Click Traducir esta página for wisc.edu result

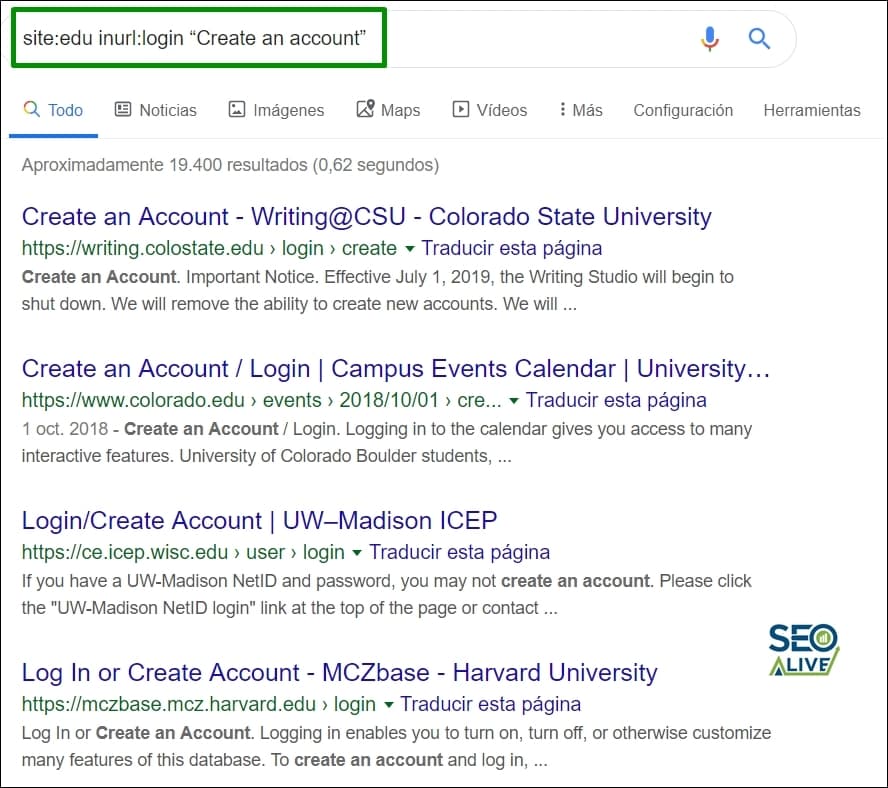click(459, 552)
